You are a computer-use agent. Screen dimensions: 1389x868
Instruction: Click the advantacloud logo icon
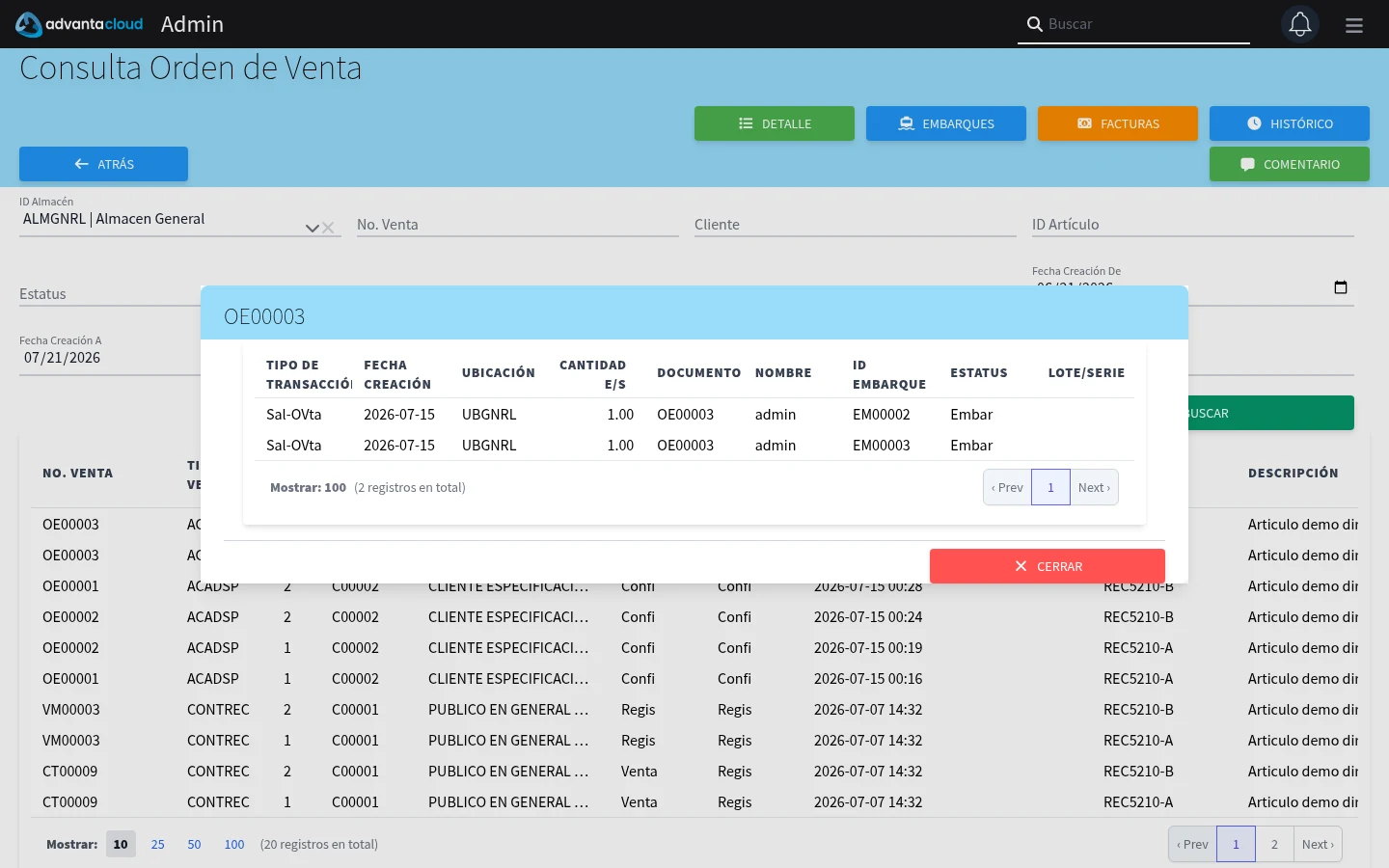[x=29, y=24]
